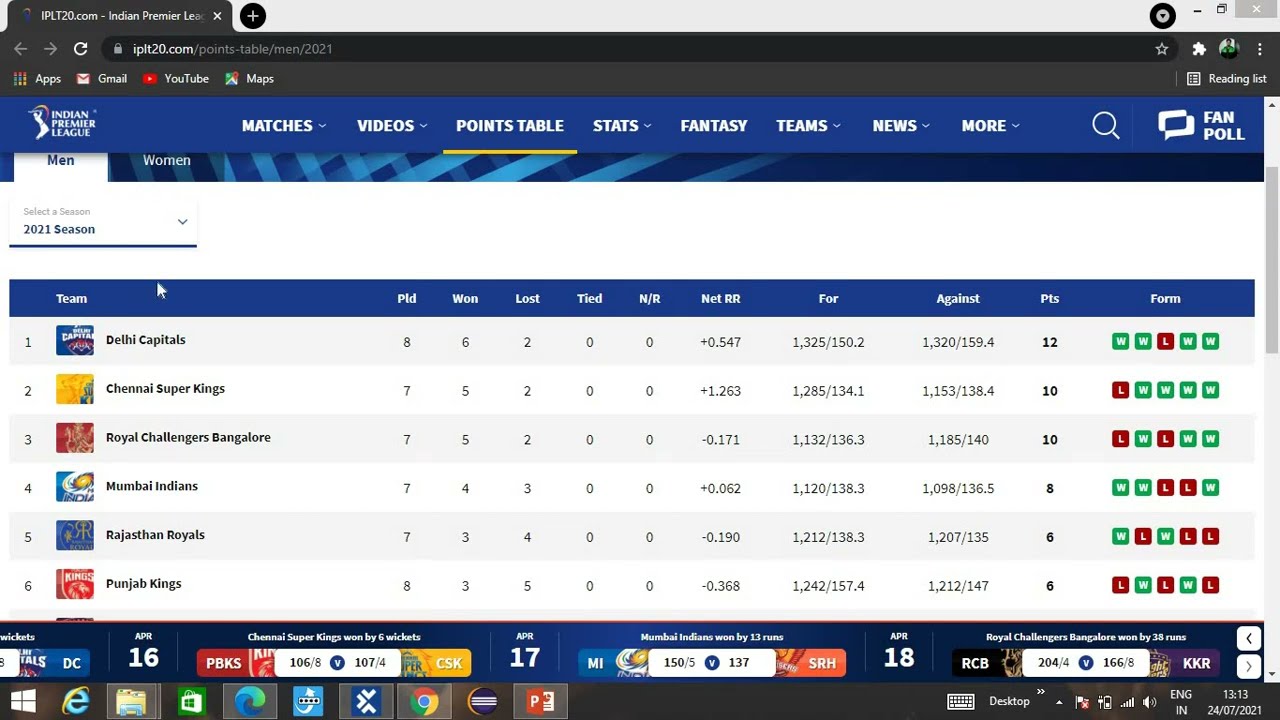Click the taskbar clock showing 13:13
Screen dimensions: 1280x720
[x=1235, y=701]
